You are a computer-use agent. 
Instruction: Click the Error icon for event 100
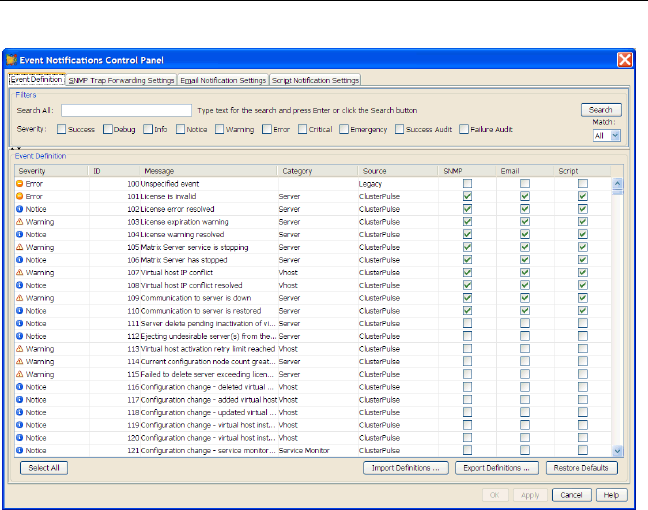(x=20, y=185)
